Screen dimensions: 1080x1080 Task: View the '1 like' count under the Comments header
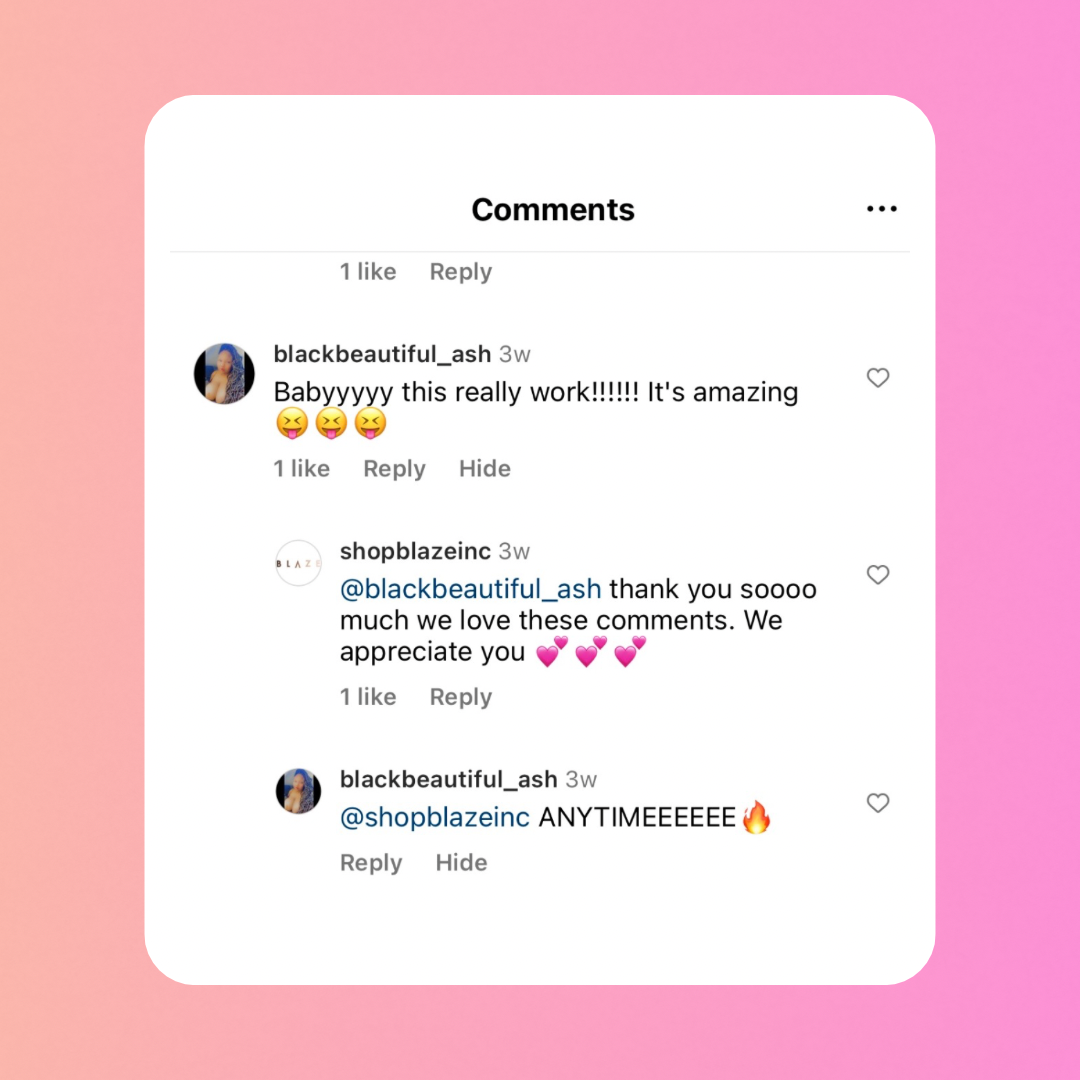tap(368, 272)
